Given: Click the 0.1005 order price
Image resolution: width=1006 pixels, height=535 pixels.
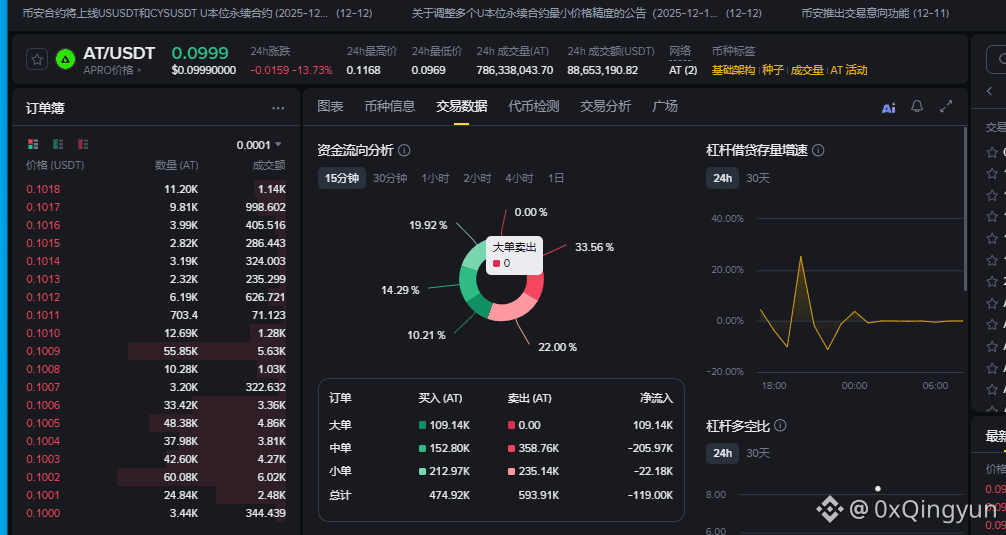Looking at the screenshot, I should pyautogui.click(x=43, y=423).
